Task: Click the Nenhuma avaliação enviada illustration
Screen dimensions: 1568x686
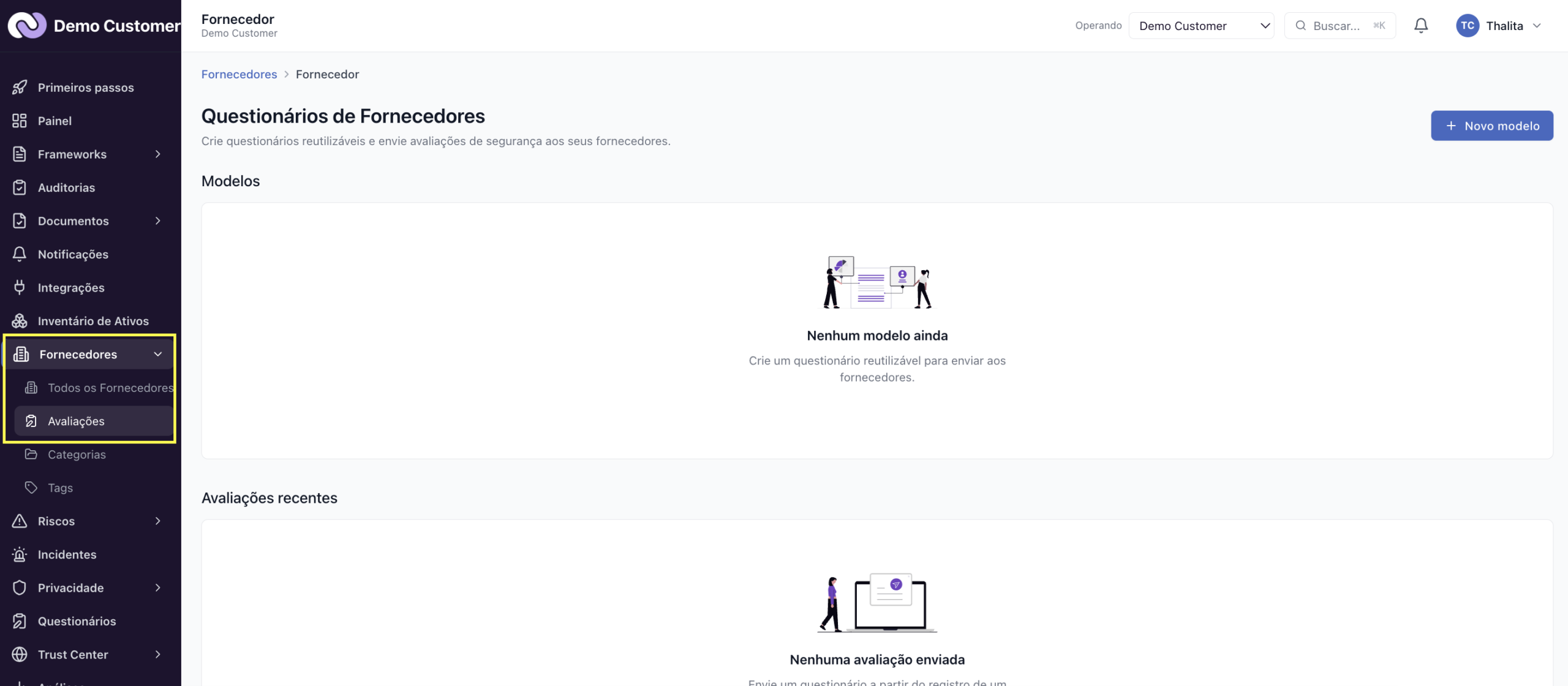Action: point(877,603)
